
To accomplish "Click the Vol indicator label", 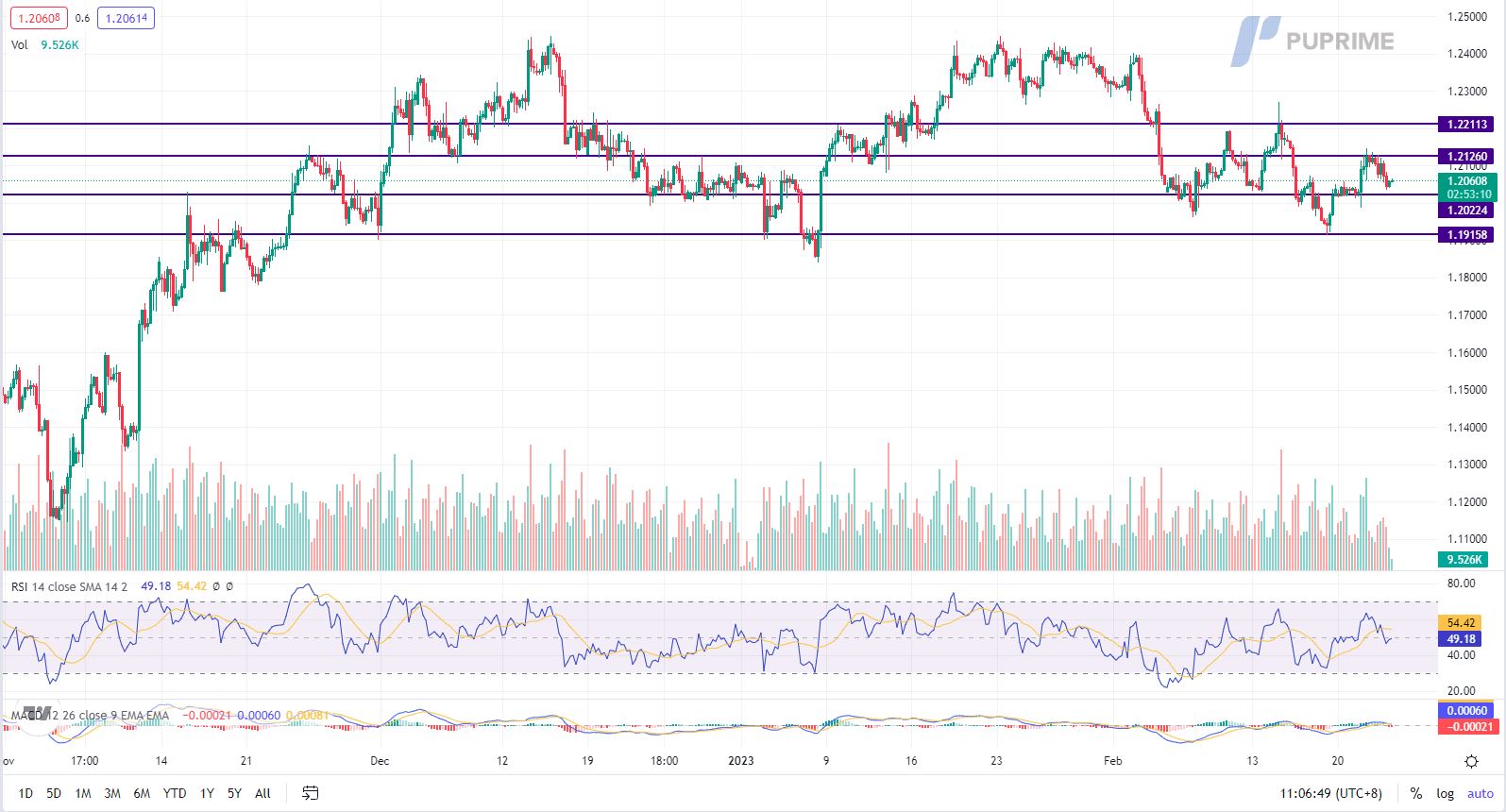I will [x=20, y=44].
